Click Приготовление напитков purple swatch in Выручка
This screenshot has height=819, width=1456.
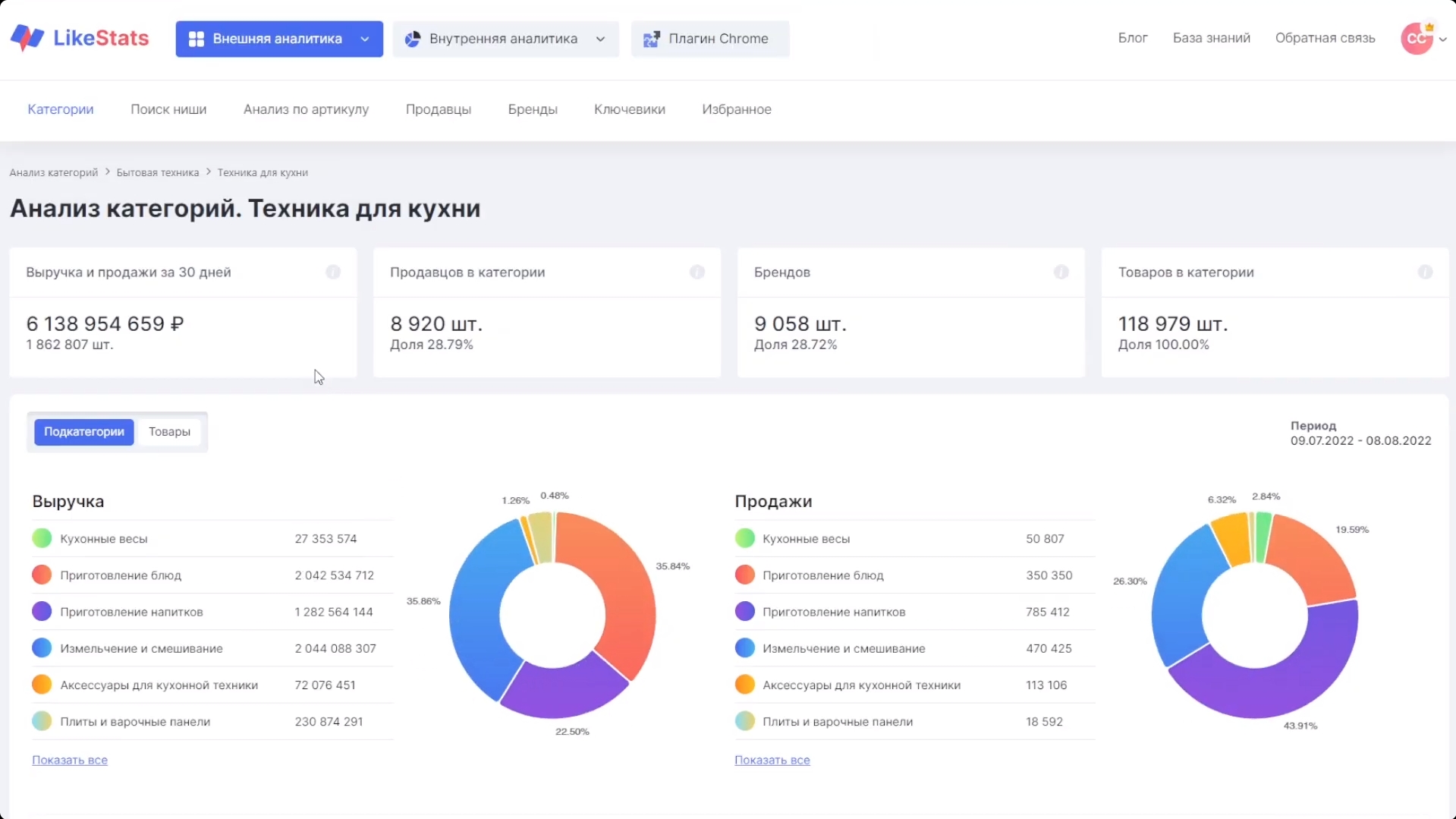[42, 611]
